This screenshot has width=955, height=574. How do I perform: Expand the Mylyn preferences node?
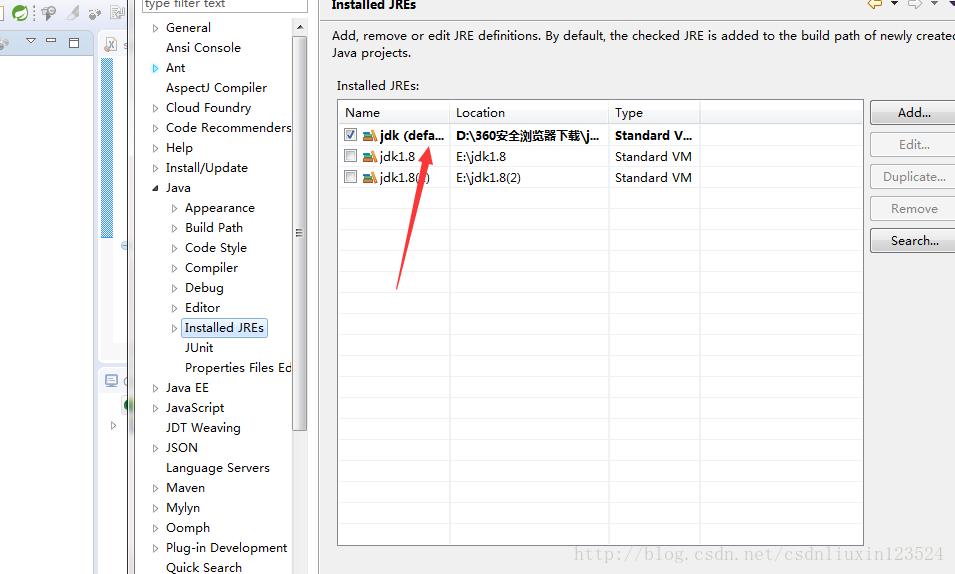coord(155,509)
